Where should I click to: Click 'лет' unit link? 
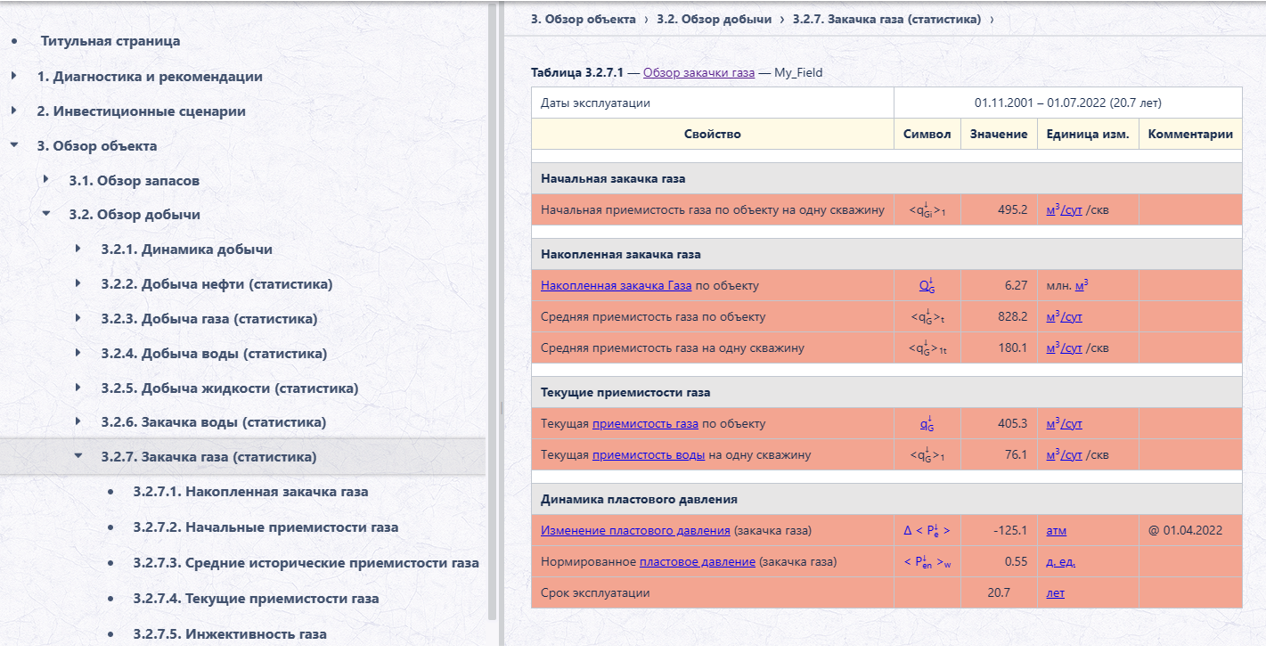1055,593
